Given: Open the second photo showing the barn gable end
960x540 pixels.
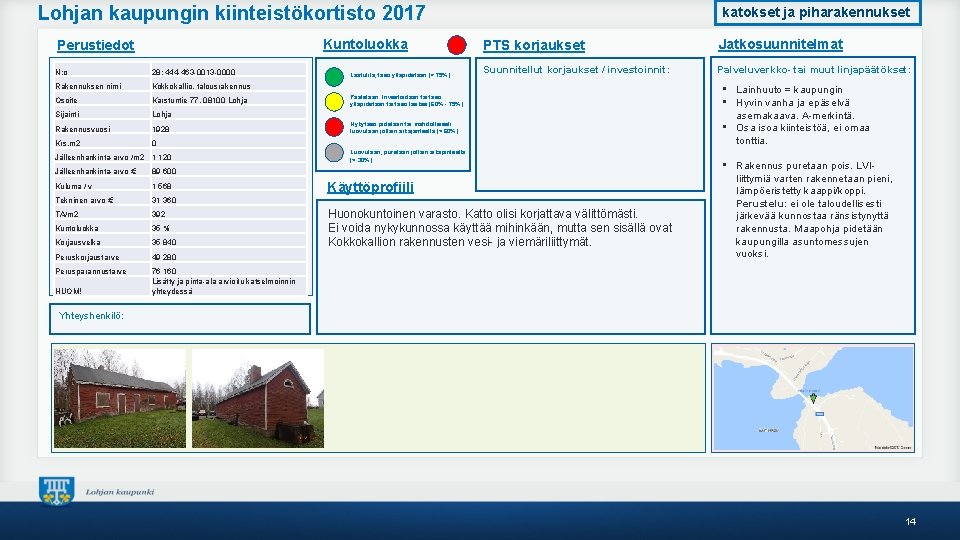Looking at the screenshot, I should click(x=258, y=398).
